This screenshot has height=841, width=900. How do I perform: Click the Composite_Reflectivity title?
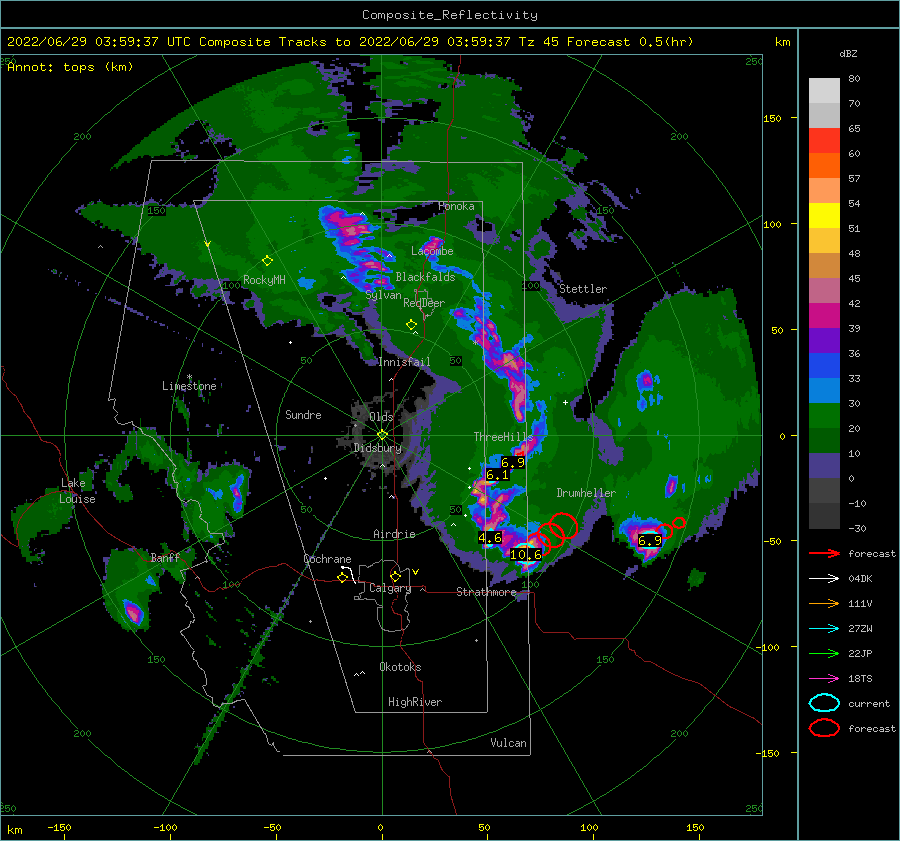(450, 15)
